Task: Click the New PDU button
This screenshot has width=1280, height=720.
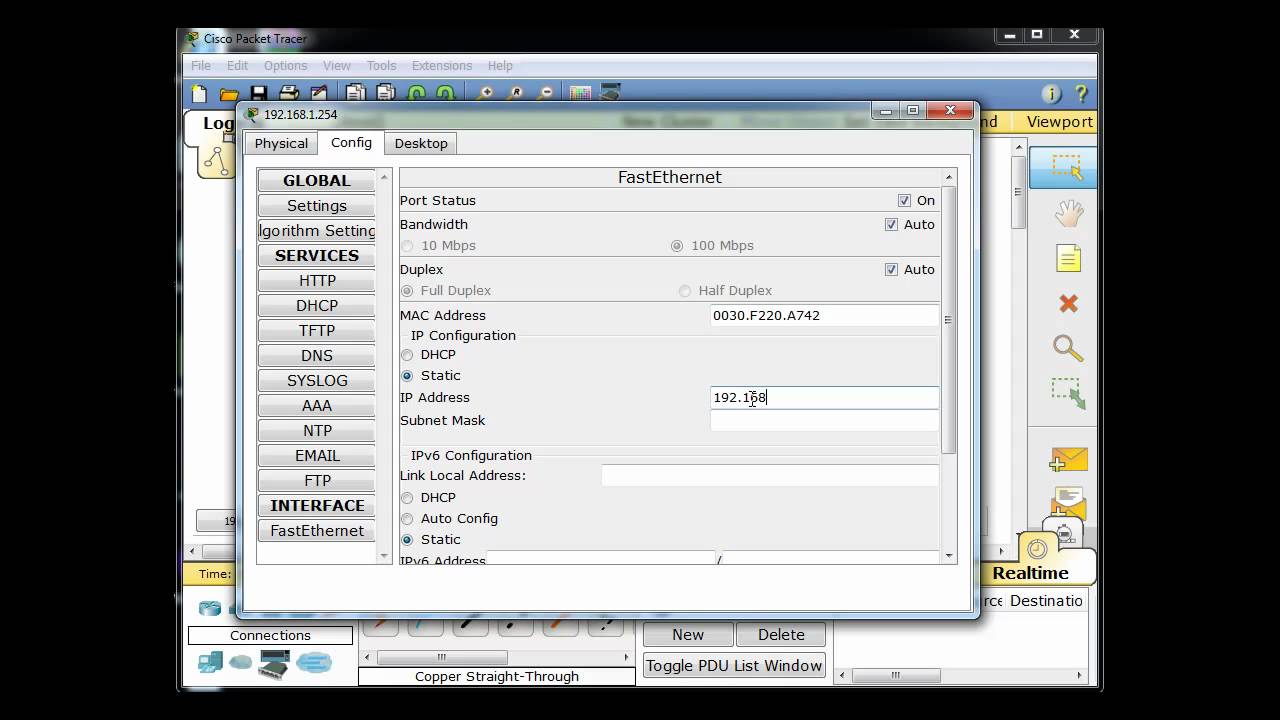Action: pos(688,634)
